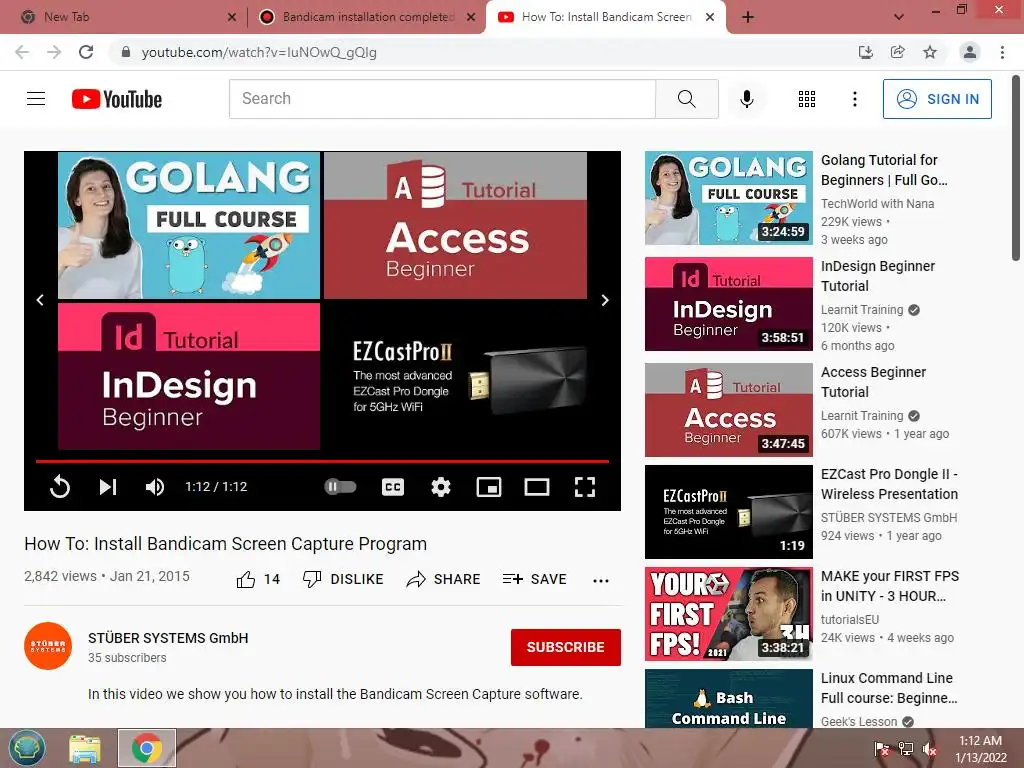Open the SHARE dialog
This screenshot has width=1024, height=768.
[443, 579]
